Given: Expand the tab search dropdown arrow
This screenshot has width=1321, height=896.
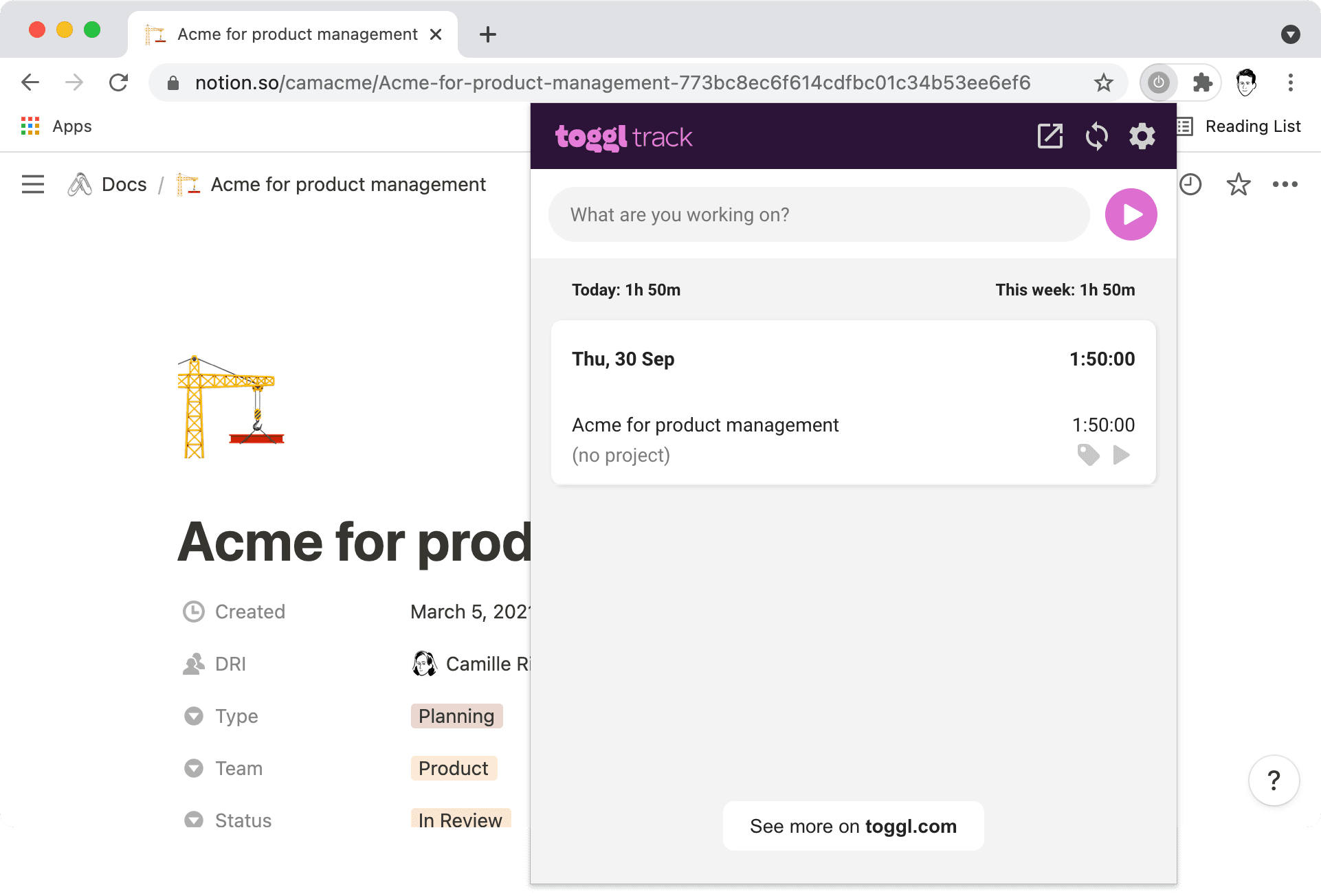Looking at the screenshot, I should point(1290,34).
